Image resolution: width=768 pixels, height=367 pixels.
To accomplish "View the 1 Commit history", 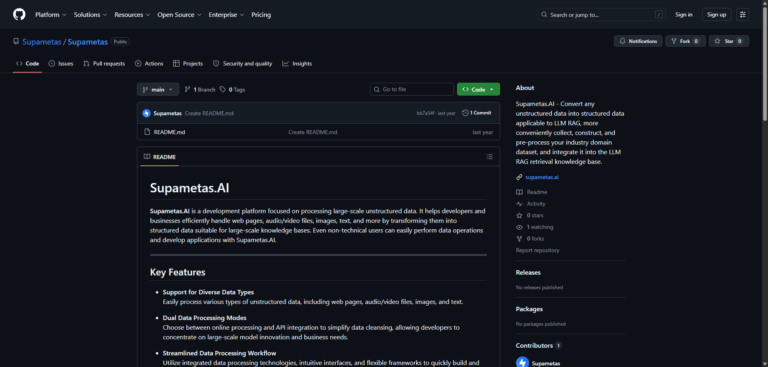I will pyautogui.click(x=477, y=113).
